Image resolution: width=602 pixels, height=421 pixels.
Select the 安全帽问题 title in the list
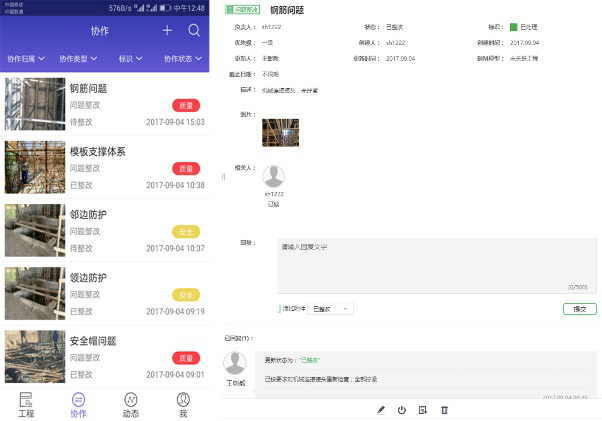[93, 341]
